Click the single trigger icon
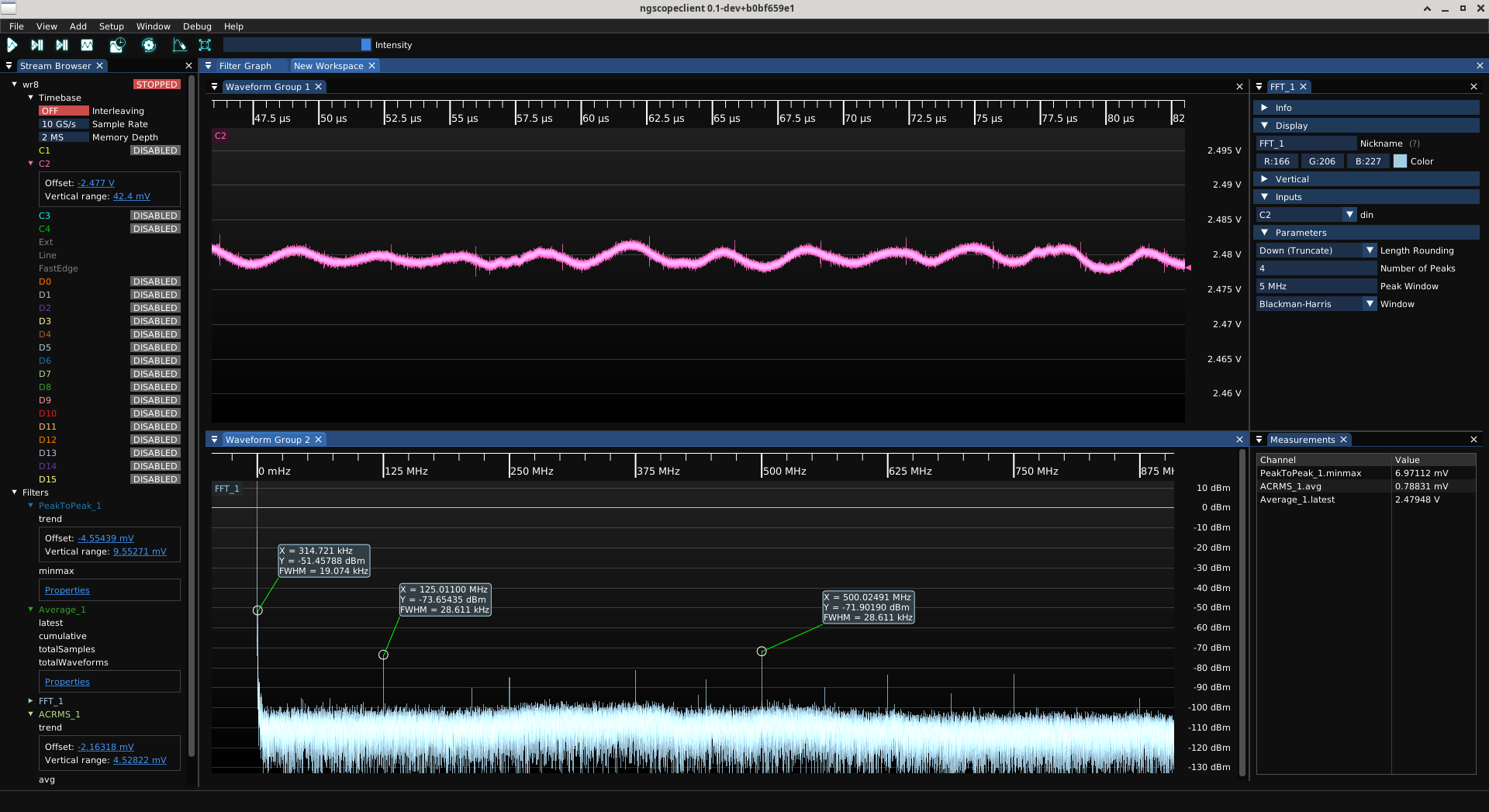Viewport: 1489px width, 812px height. coord(36,45)
